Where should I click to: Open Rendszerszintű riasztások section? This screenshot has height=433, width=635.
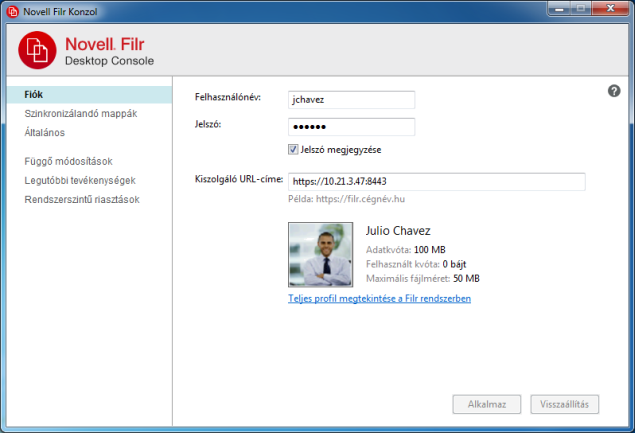tap(82, 199)
